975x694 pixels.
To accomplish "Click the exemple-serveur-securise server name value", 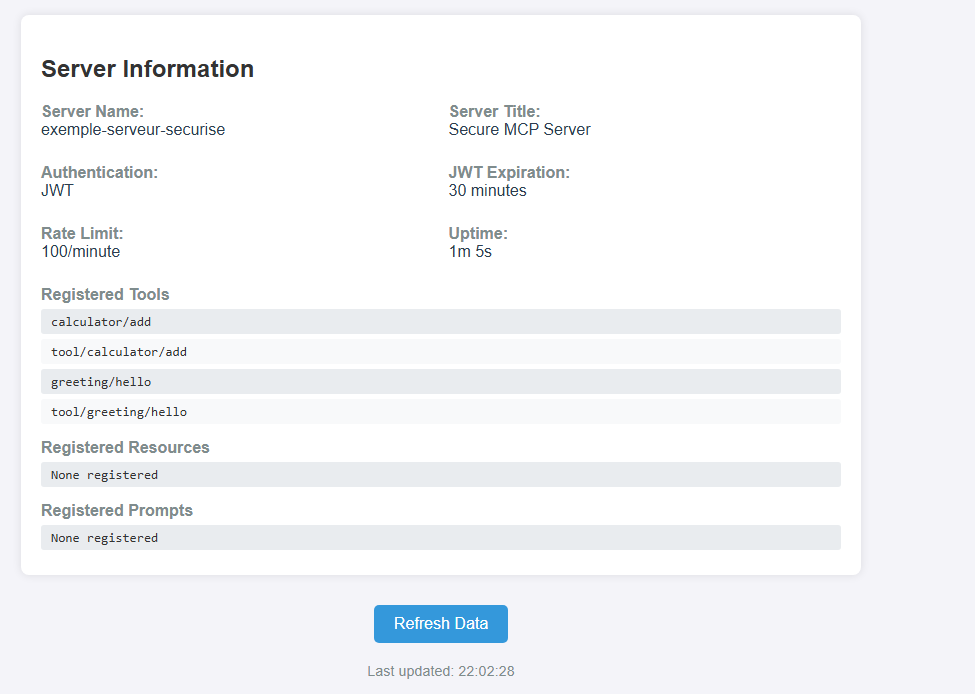I will 133,129.
